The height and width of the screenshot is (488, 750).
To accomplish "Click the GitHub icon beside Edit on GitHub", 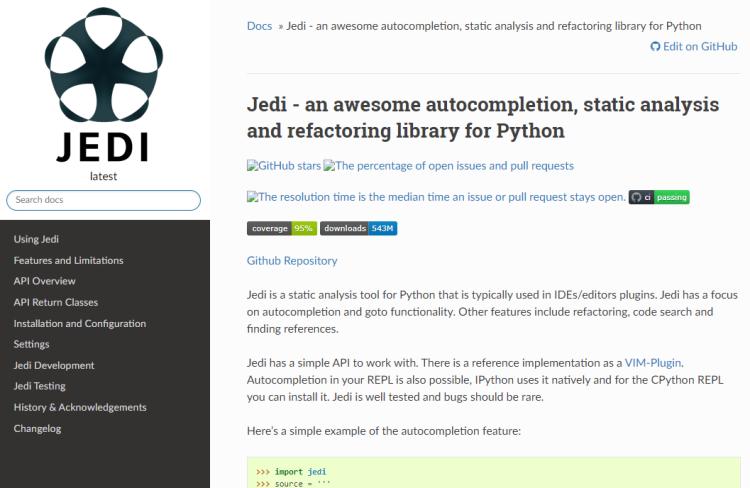I will click(655, 46).
